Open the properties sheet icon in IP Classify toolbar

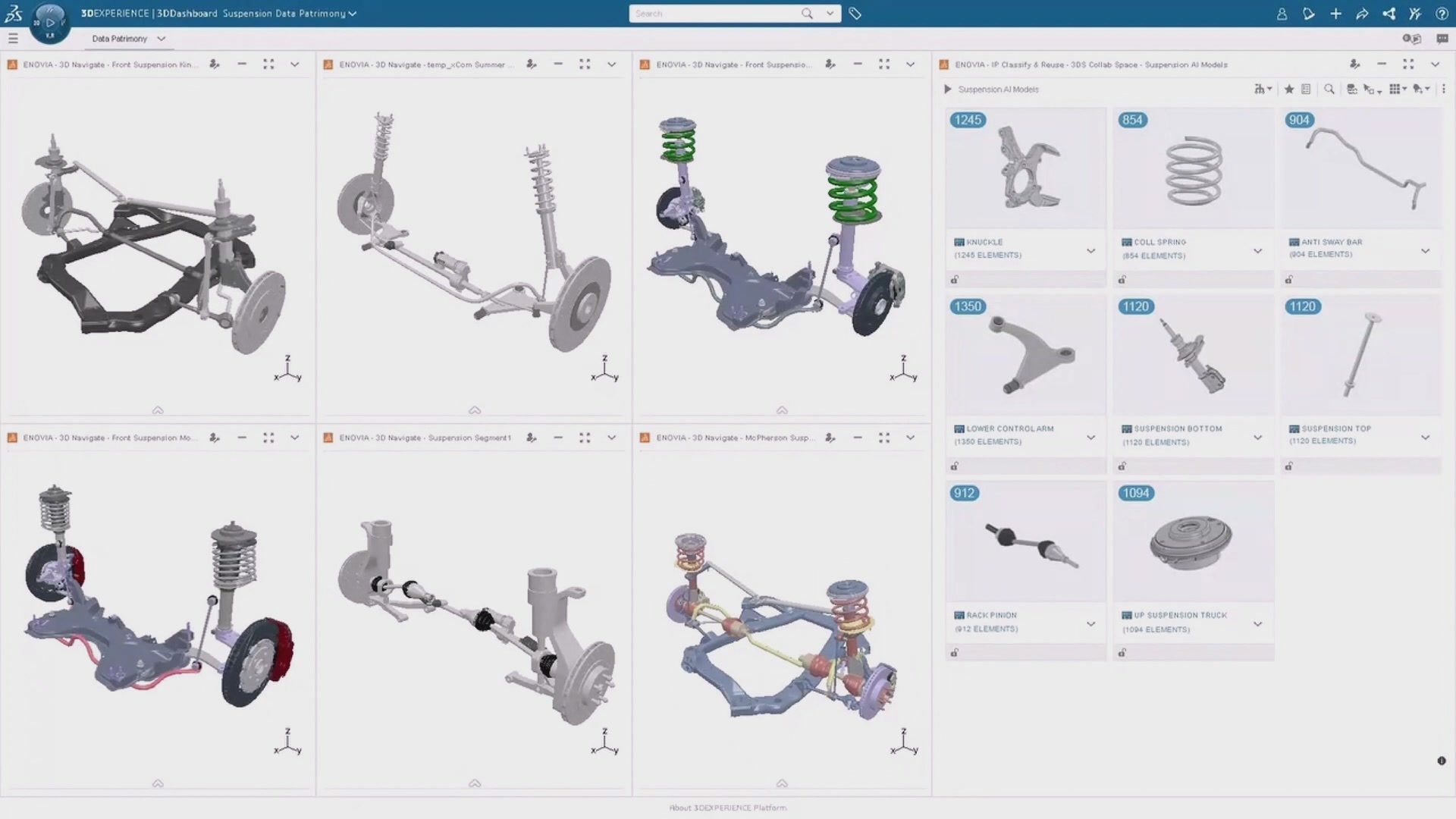tap(1306, 89)
